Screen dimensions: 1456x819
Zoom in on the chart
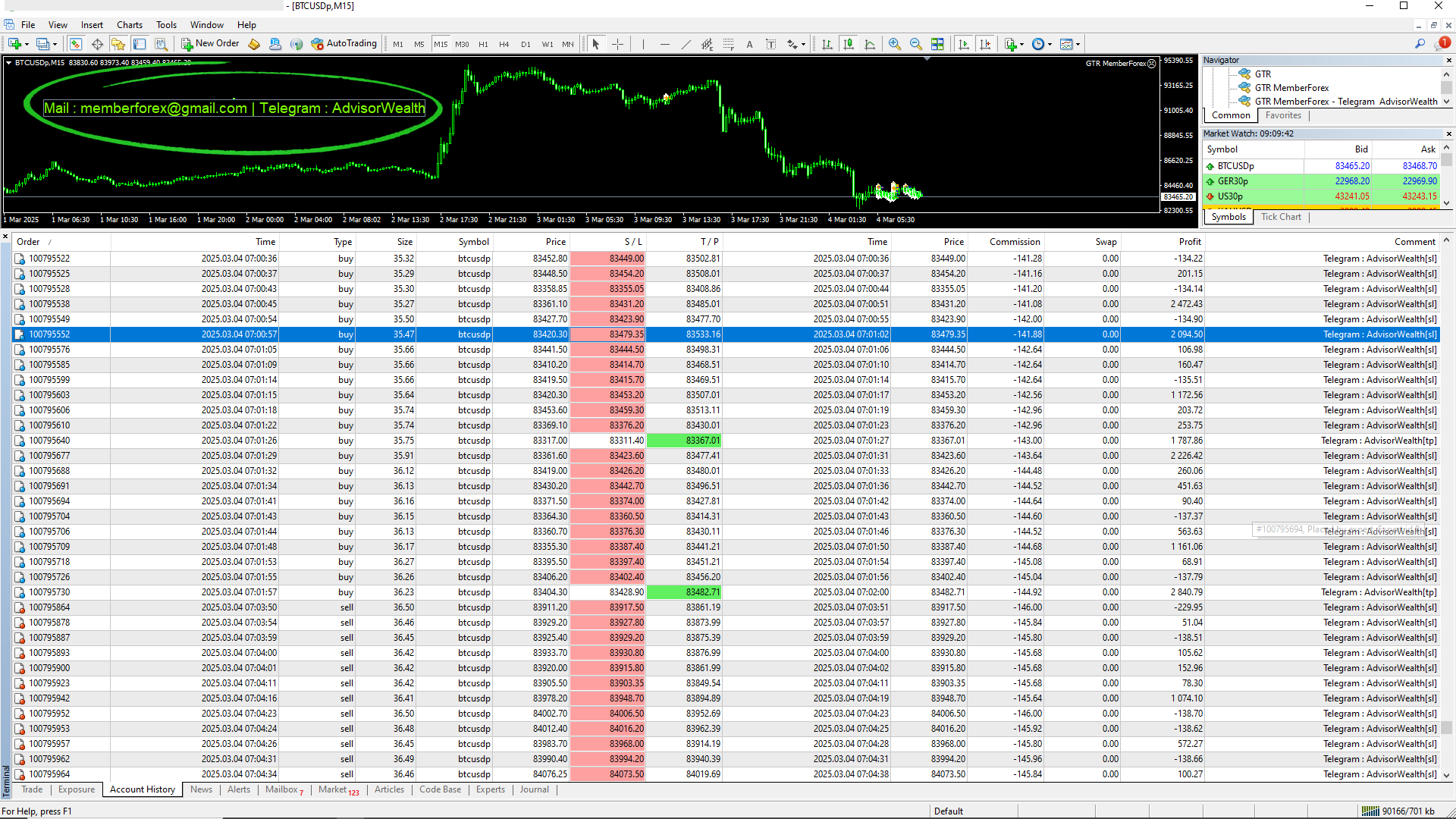pos(895,44)
